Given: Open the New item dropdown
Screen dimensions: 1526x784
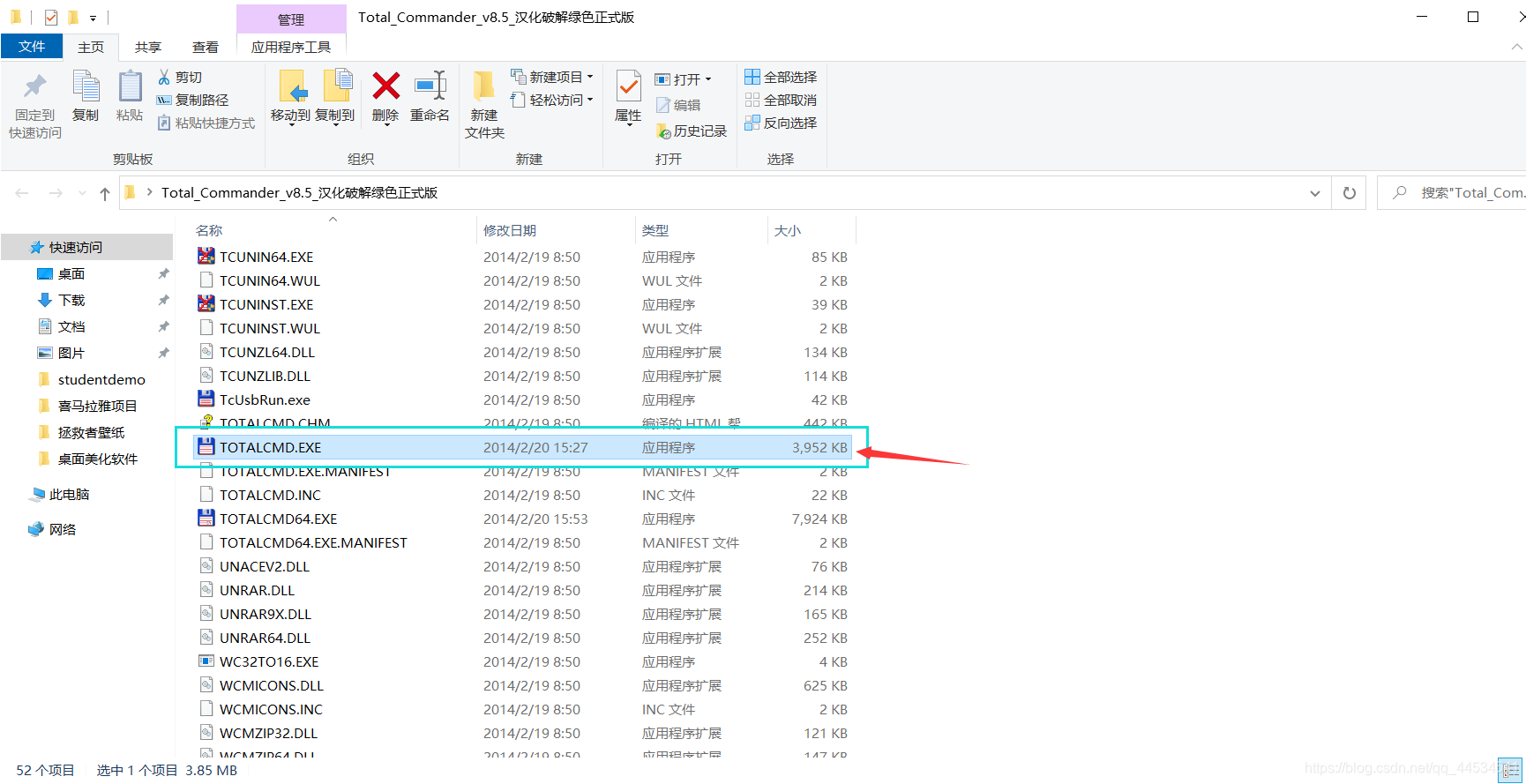Looking at the screenshot, I should tap(552, 78).
